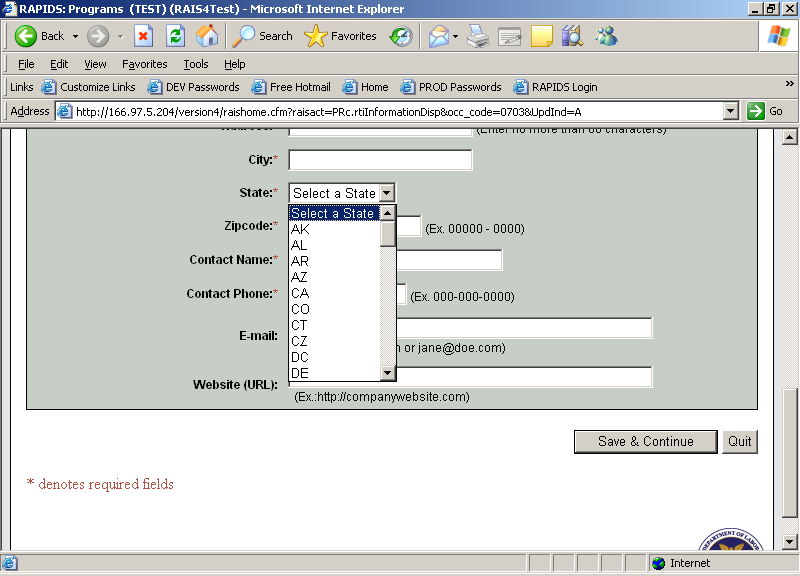Viewport: 800px width, 576px height.
Task: Click the Refresh page icon
Action: click(x=176, y=36)
